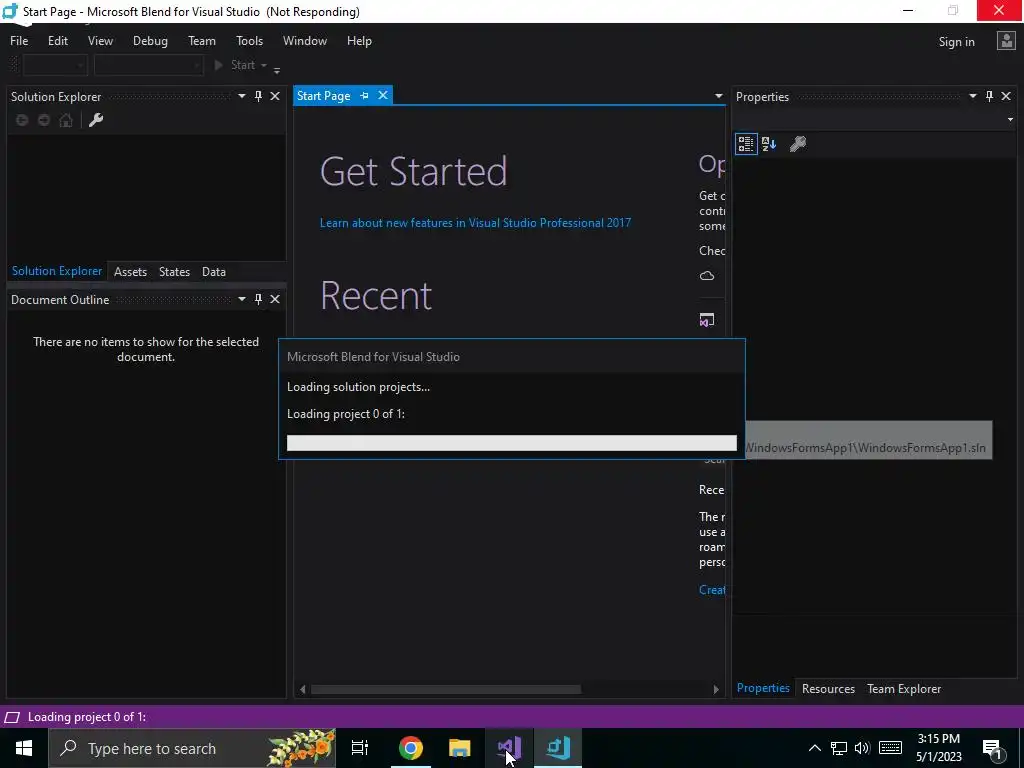
Task: Click the Sign in link
Action: point(957,42)
